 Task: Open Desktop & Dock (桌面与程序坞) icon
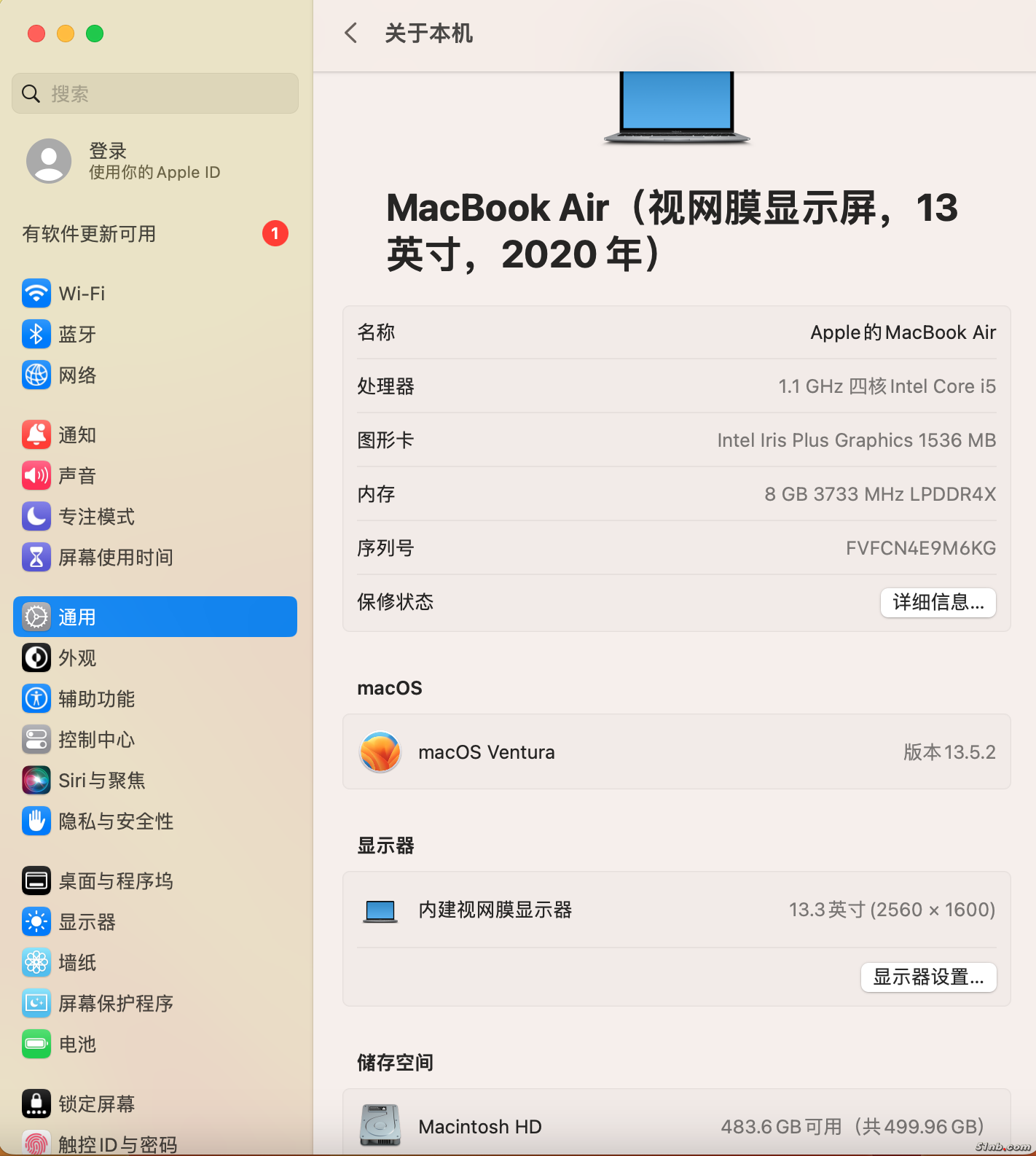pos(36,881)
